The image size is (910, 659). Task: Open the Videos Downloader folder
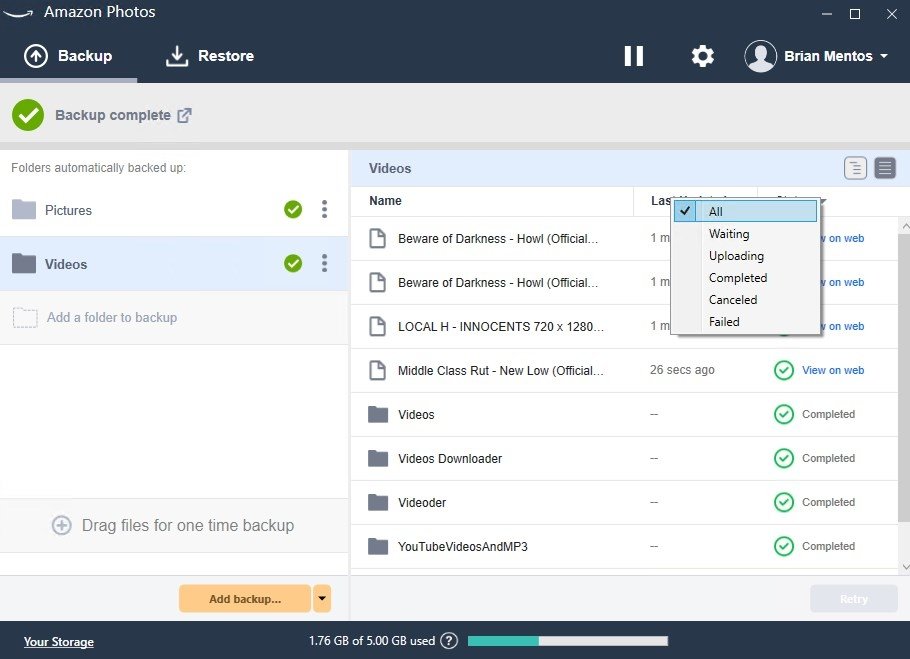coord(624,459)
